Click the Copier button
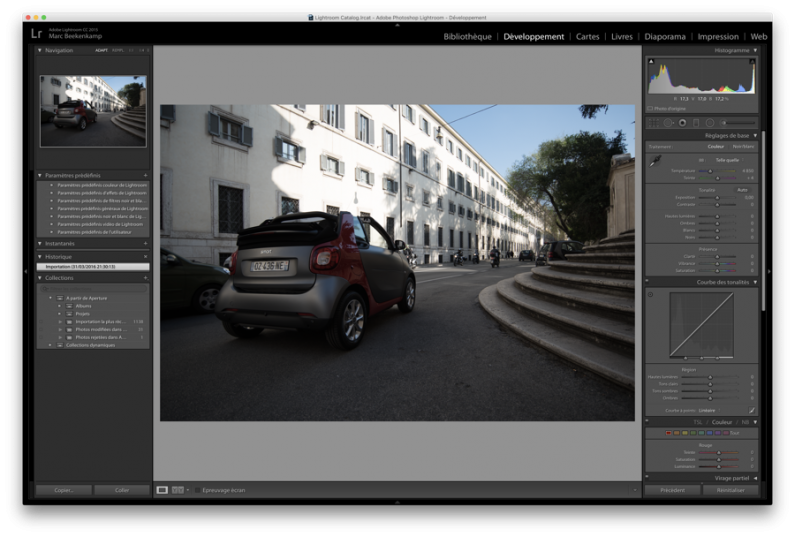Image resolution: width=795 pixels, height=537 pixels. (63, 490)
